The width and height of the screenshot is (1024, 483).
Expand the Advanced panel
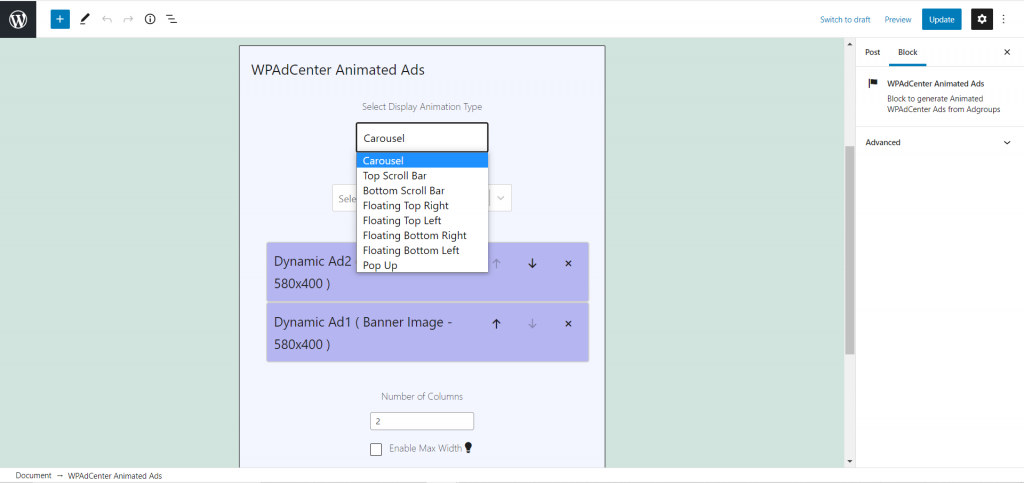point(938,142)
